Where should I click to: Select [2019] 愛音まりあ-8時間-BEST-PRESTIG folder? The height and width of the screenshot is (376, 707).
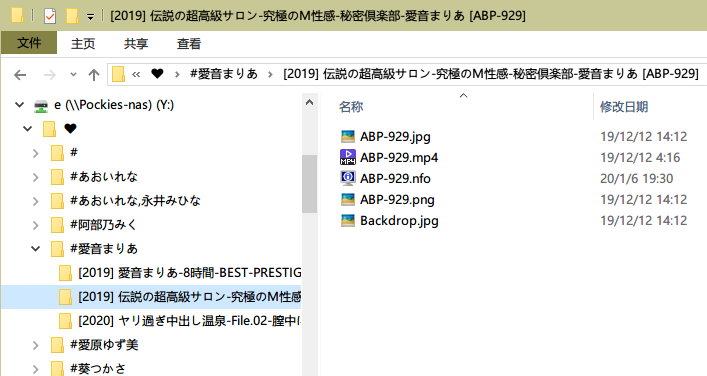tap(190, 273)
